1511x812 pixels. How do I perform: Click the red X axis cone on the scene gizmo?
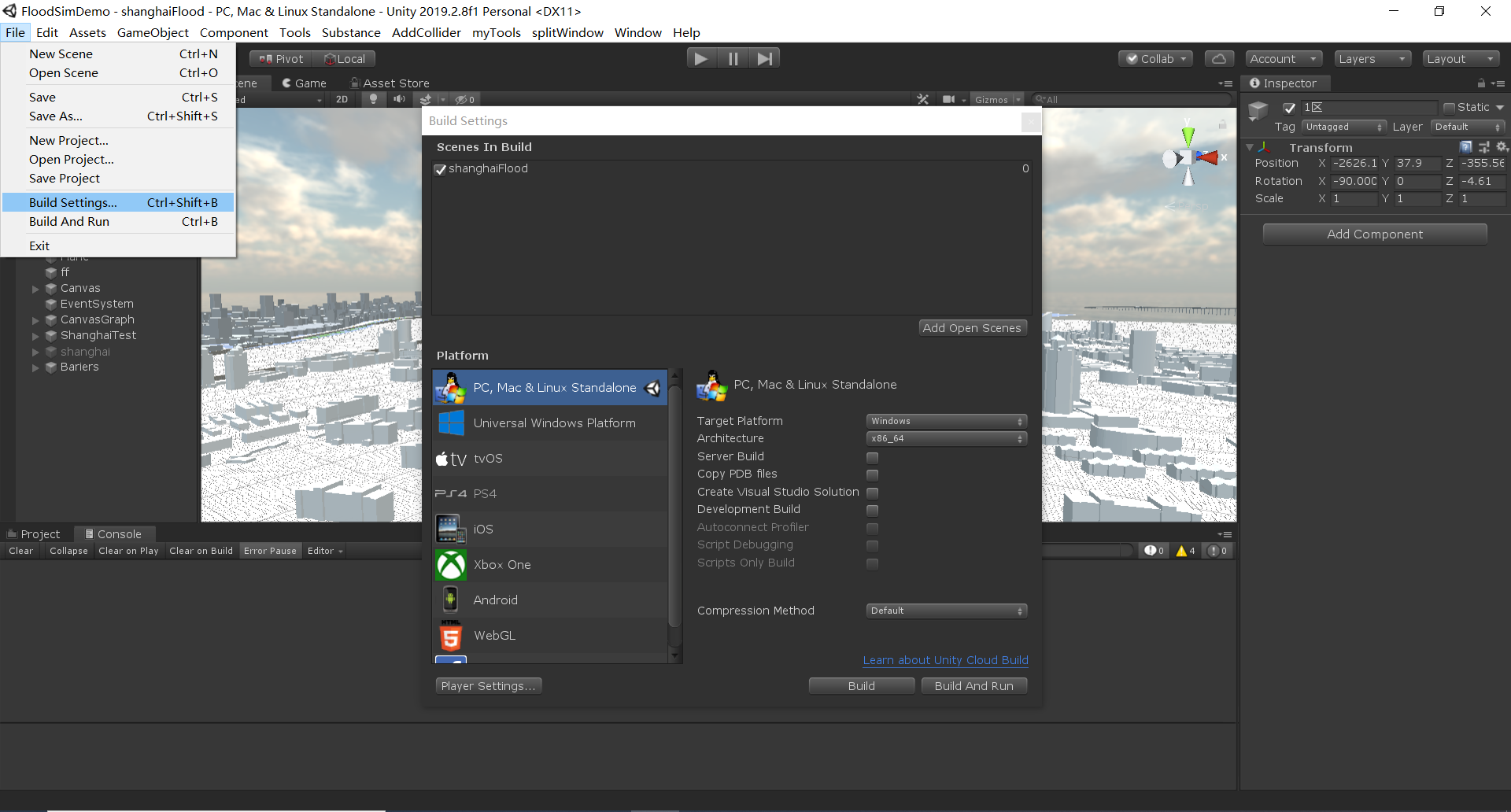point(1207,157)
